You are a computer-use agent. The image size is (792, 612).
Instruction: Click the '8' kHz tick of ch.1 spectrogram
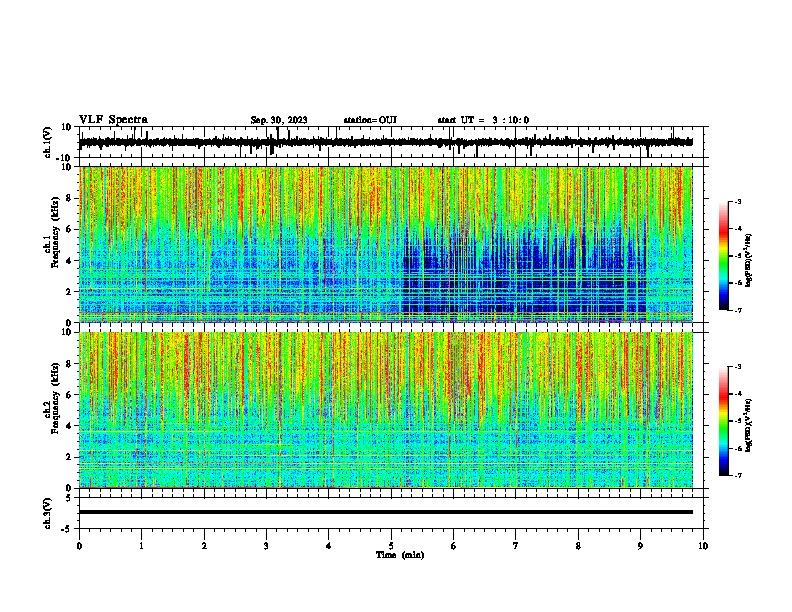69,198
